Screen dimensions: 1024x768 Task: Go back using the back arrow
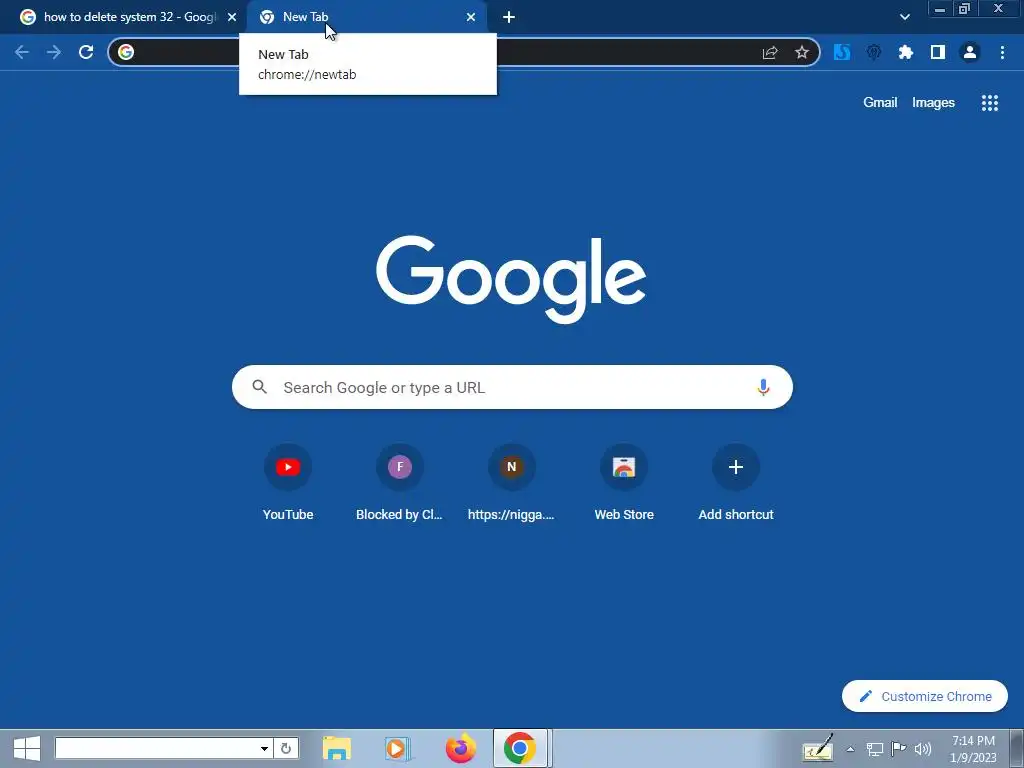(22, 52)
